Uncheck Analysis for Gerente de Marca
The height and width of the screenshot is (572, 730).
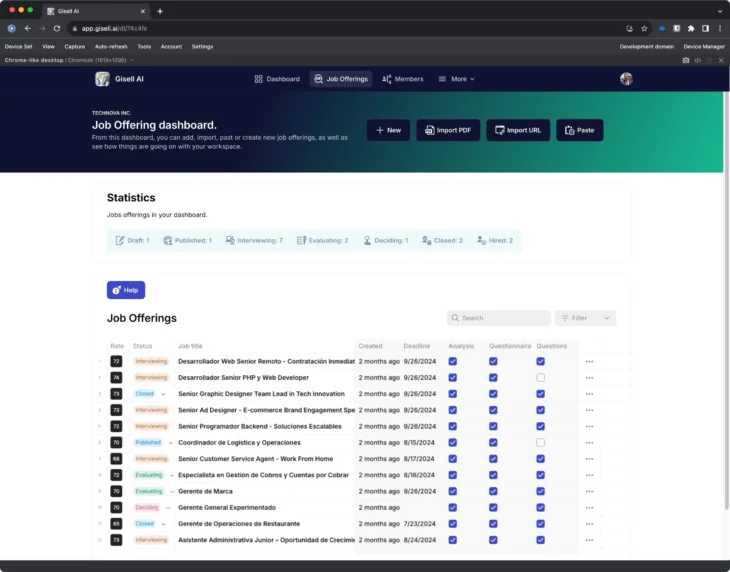click(x=453, y=491)
